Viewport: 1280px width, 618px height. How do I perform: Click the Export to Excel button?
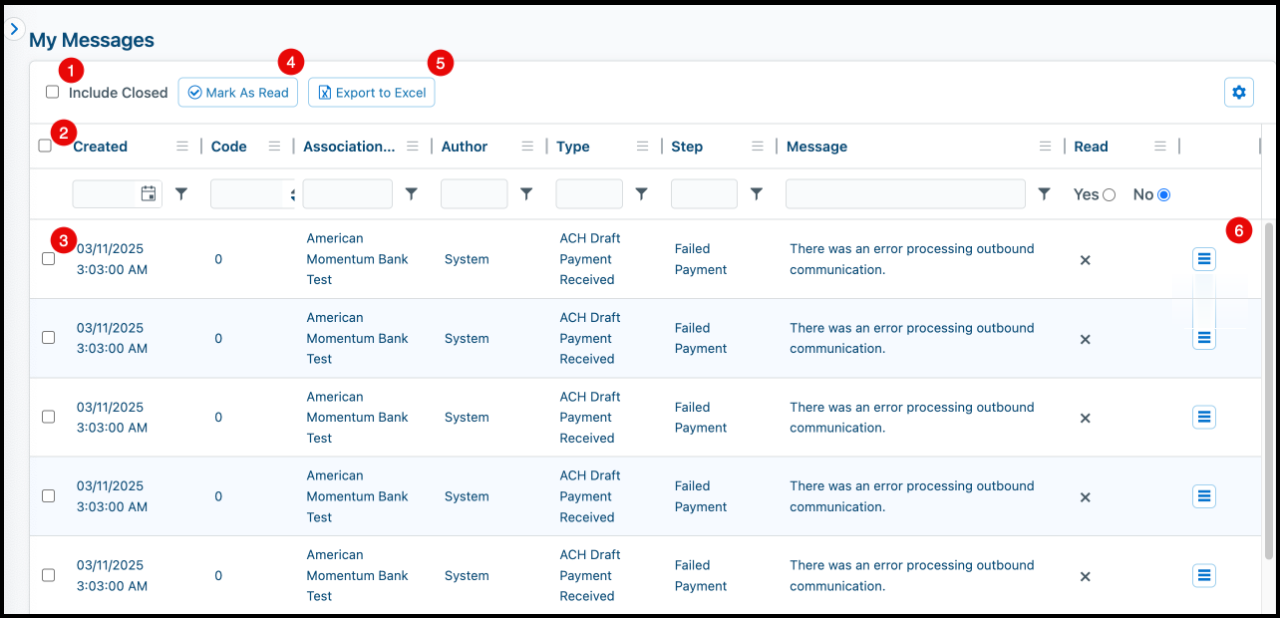pyautogui.click(x=371, y=92)
